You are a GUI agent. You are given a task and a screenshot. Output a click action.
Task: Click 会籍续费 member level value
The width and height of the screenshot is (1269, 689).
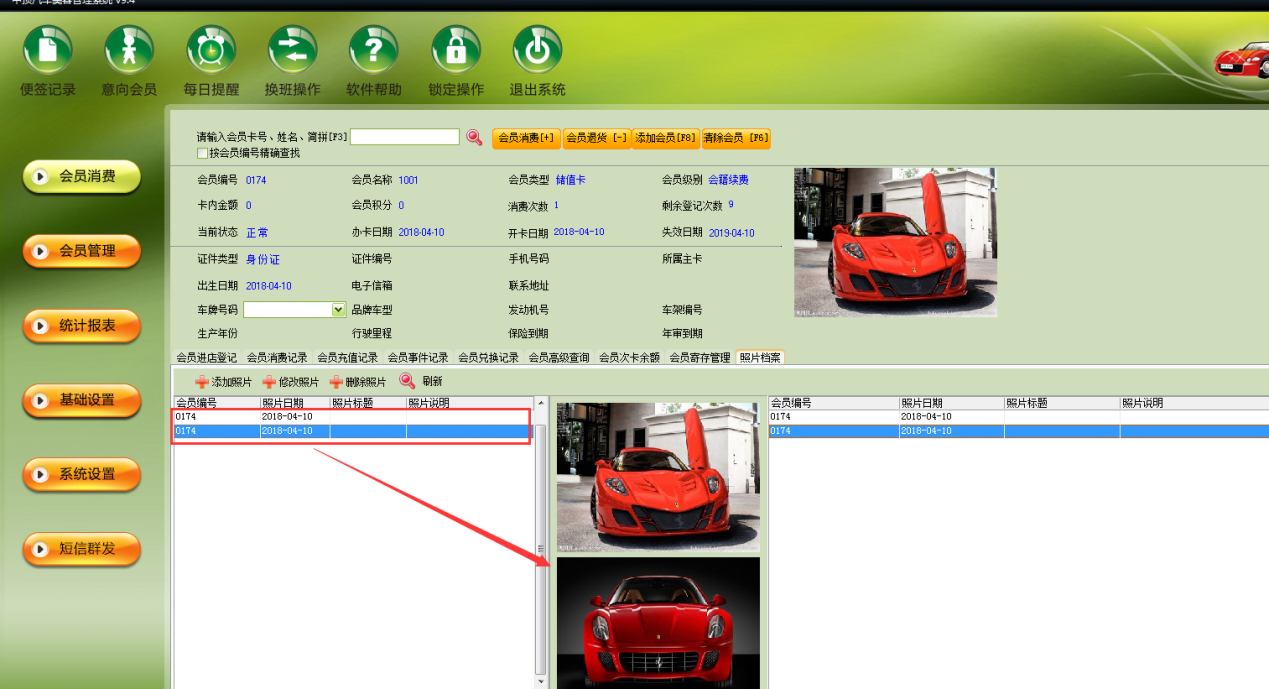[729, 180]
